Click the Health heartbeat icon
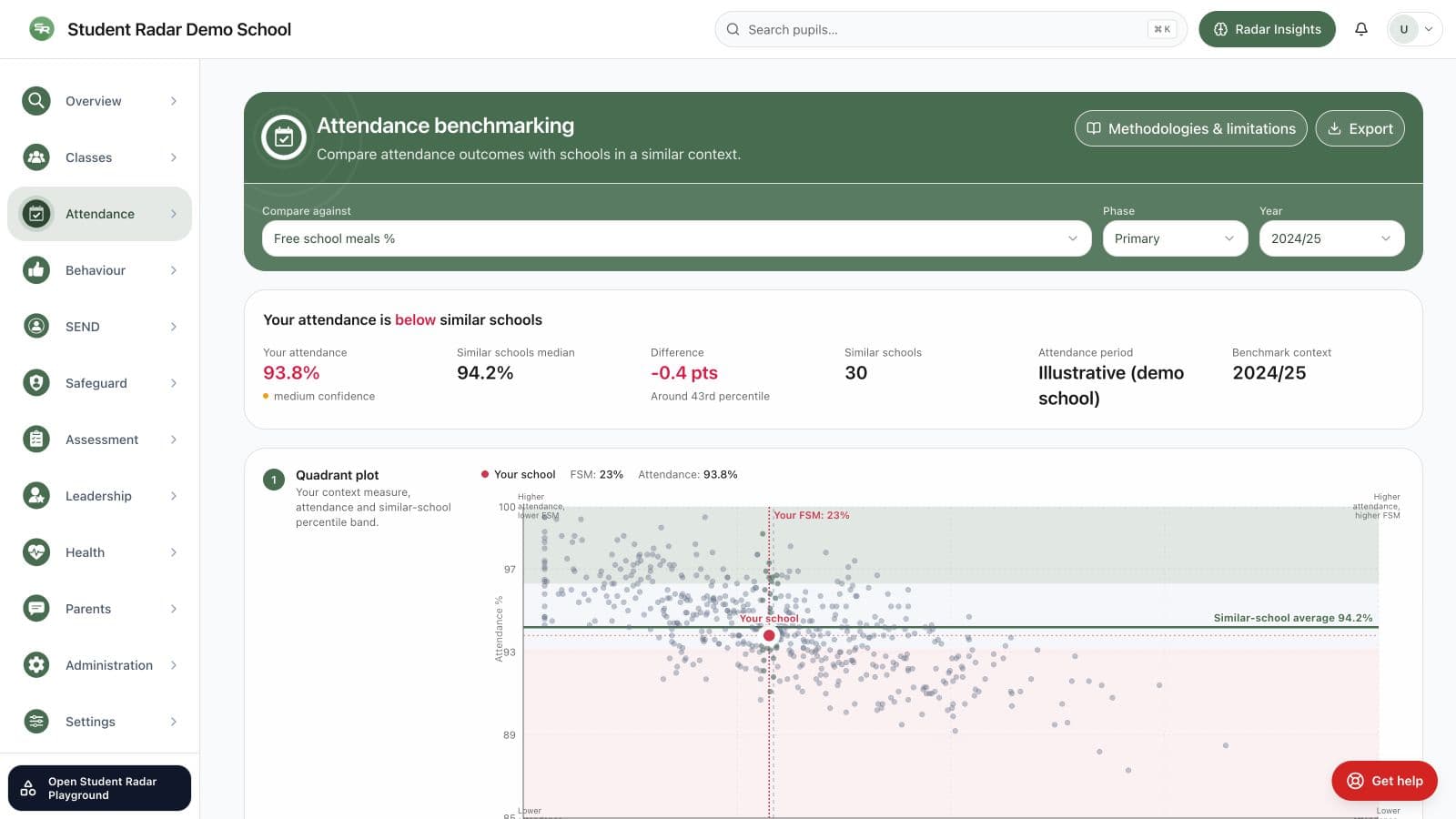 click(36, 552)
